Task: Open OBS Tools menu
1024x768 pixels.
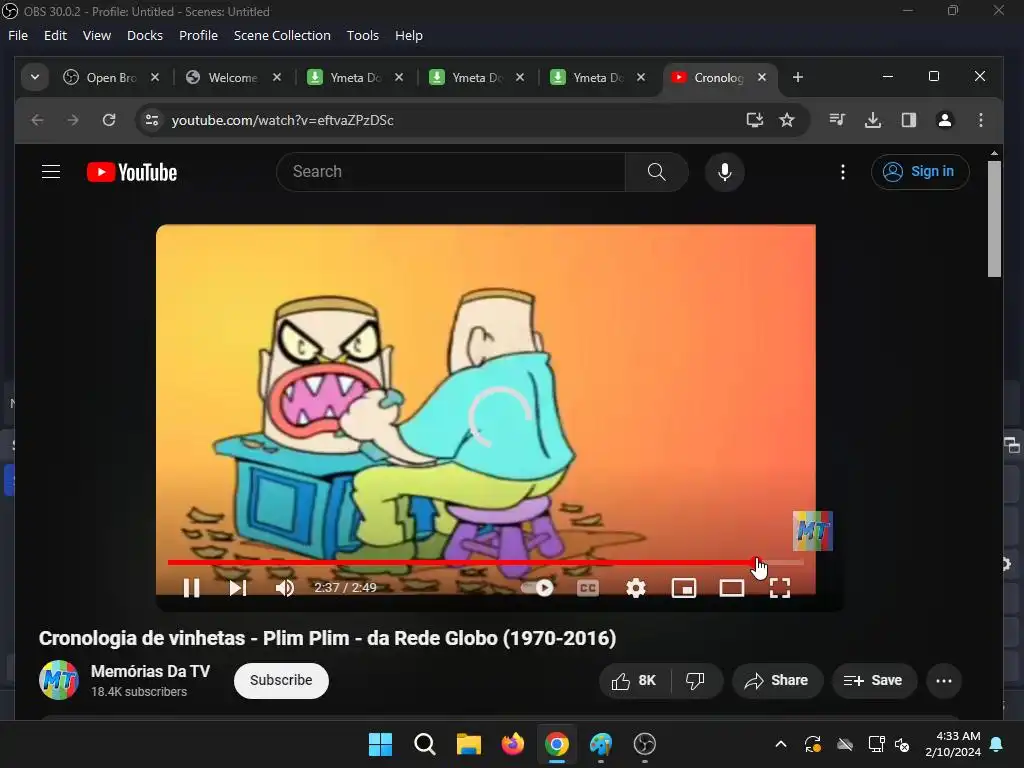Action: tap(362, 35)
